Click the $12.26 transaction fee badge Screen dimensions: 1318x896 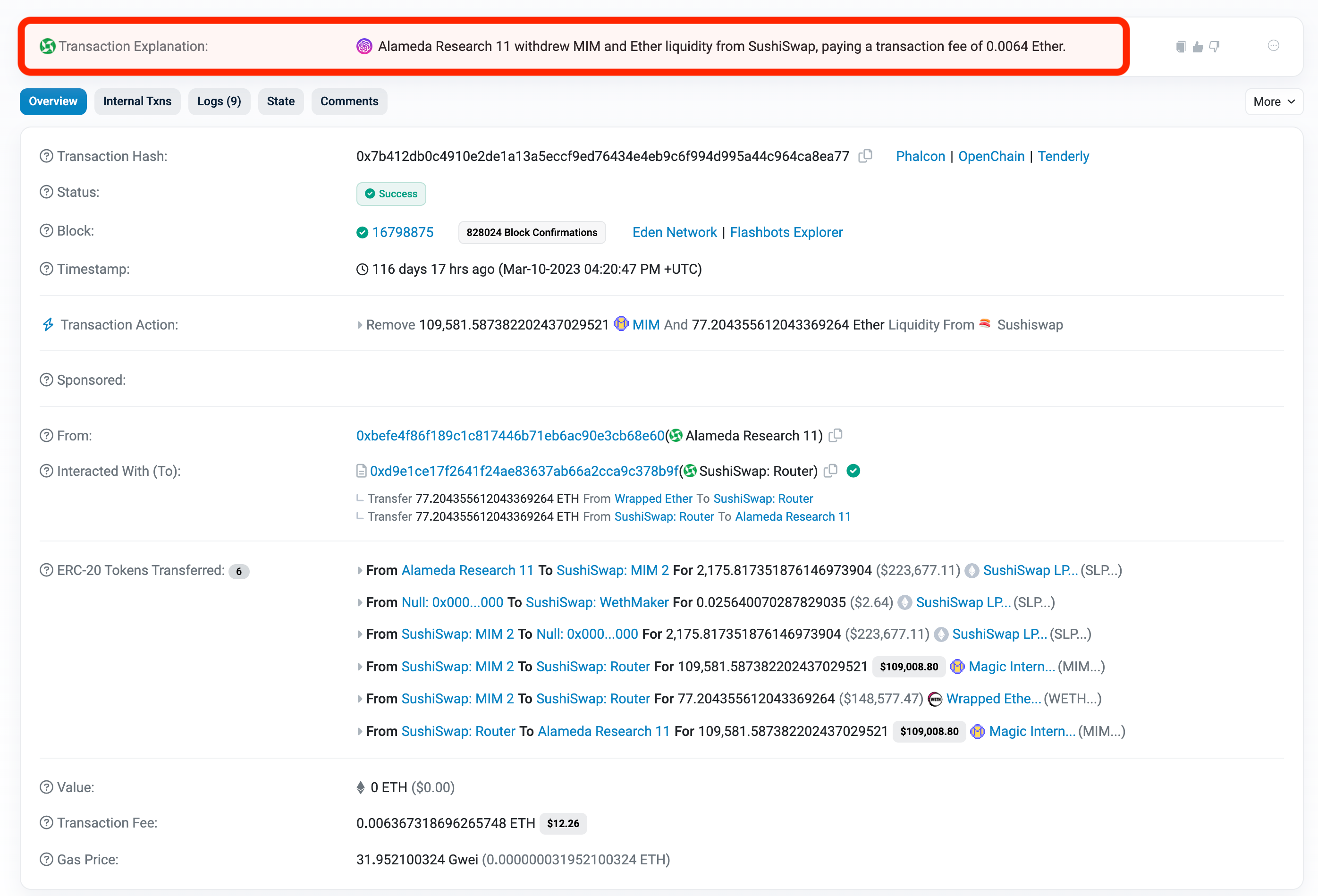[x=563, y=823]
